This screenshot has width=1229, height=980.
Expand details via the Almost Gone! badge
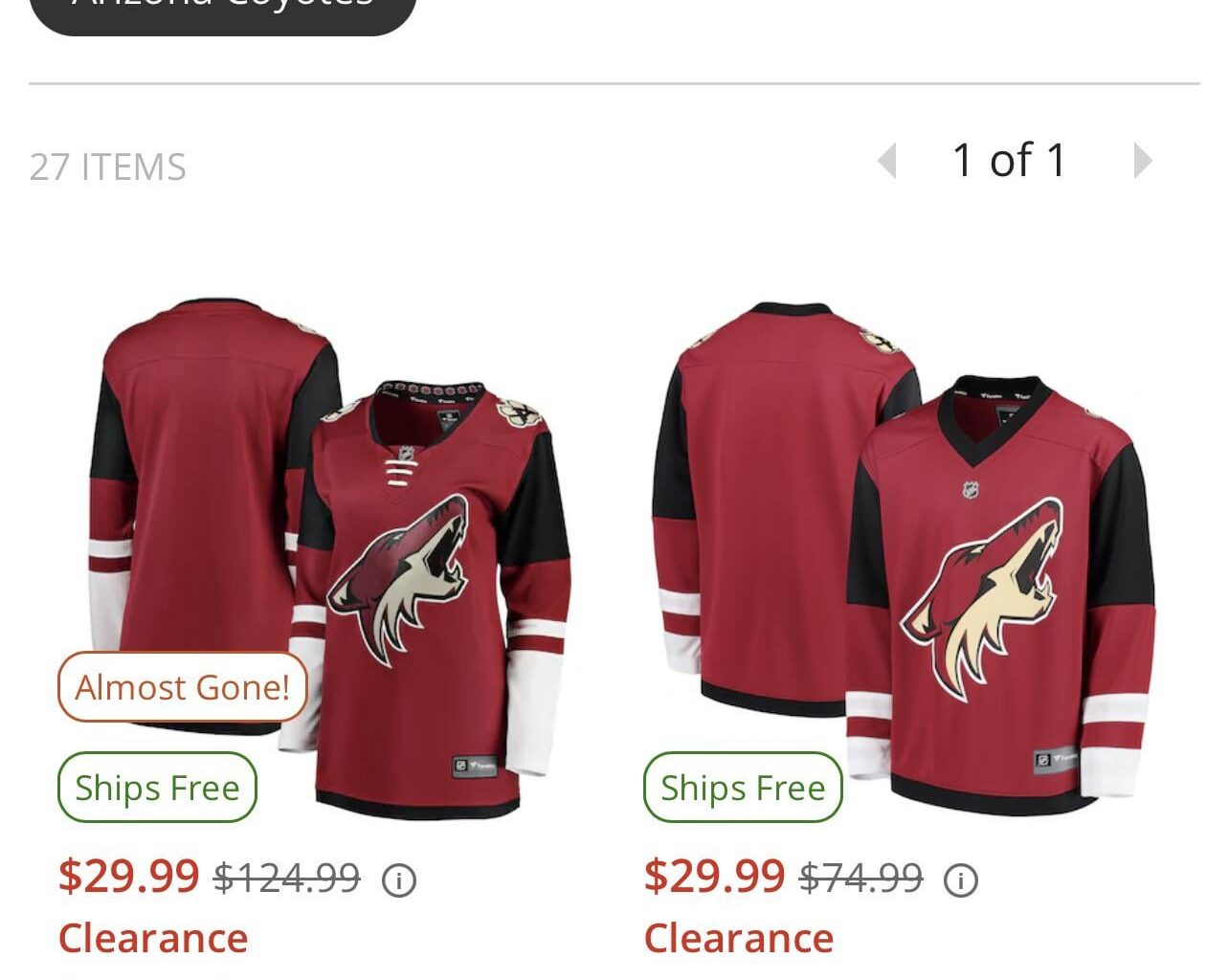point(182,686)
